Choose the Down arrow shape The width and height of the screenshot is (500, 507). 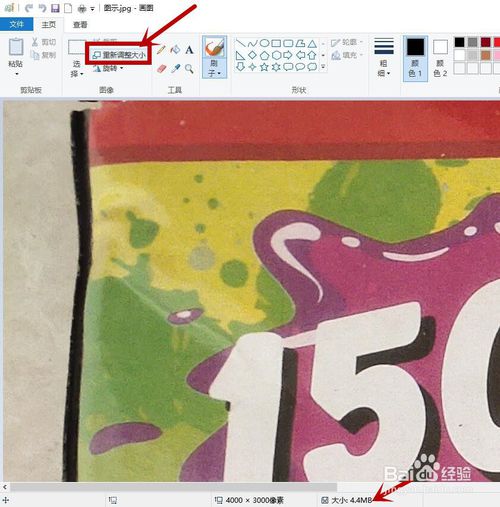(x=240, y=67)
